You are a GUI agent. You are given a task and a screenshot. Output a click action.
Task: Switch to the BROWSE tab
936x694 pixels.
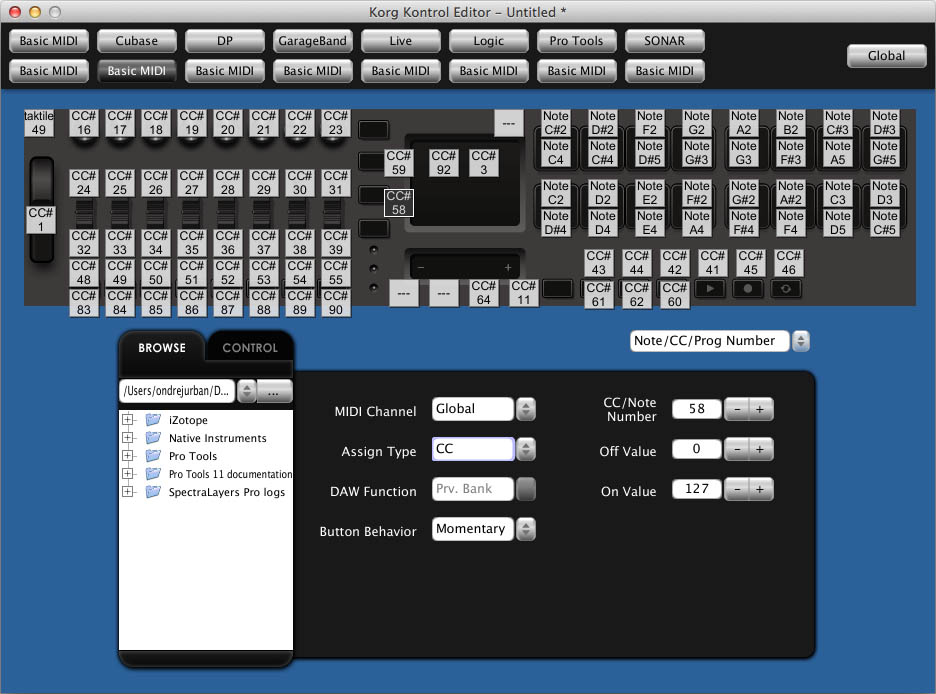[x=162, y=347]
